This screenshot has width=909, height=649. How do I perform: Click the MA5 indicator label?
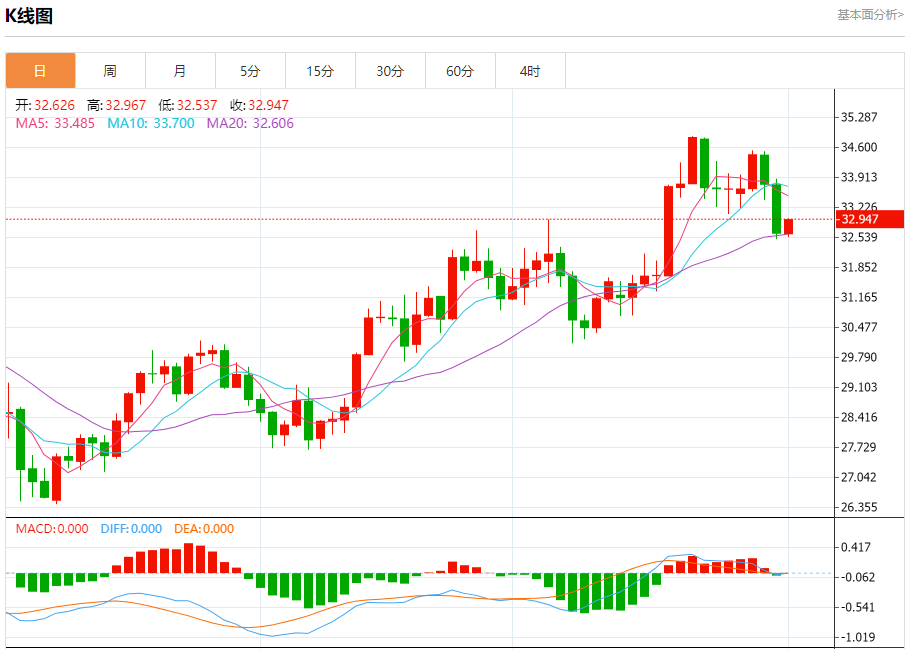point(55,123)
